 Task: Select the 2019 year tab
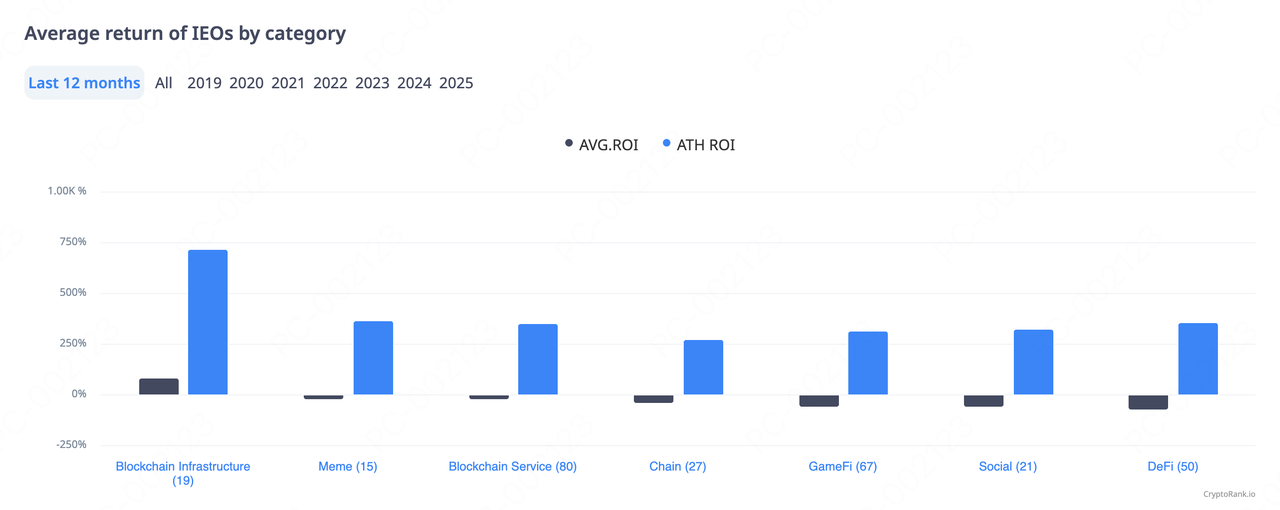click(x=204, y=83)
